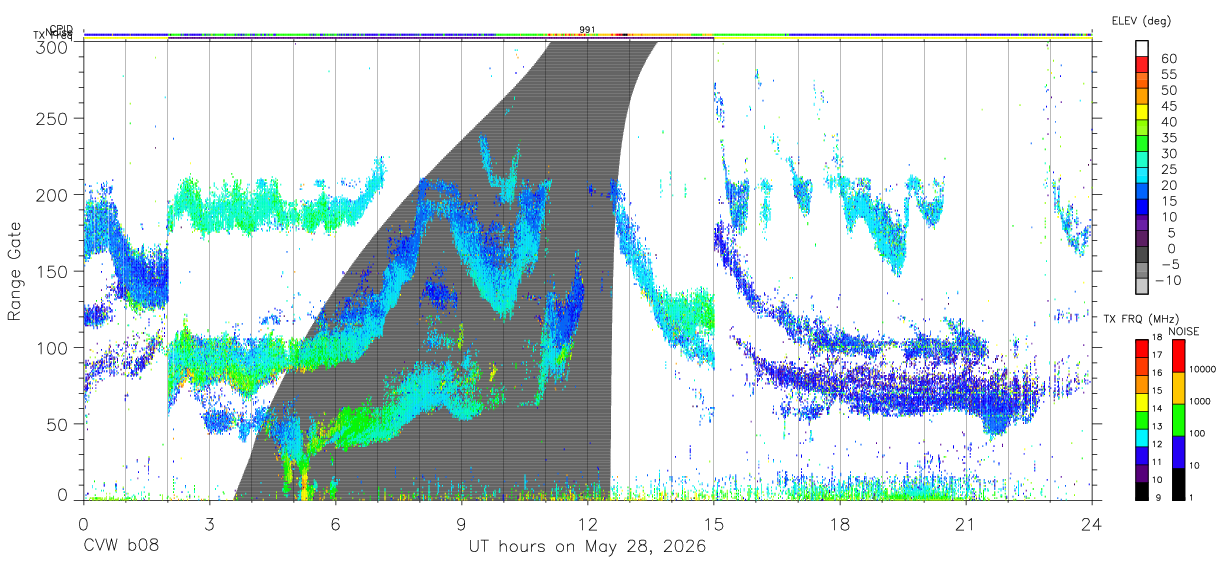1228x567 pixels.
Task: Click the '12' UT hour tick label
Action: 587,524
